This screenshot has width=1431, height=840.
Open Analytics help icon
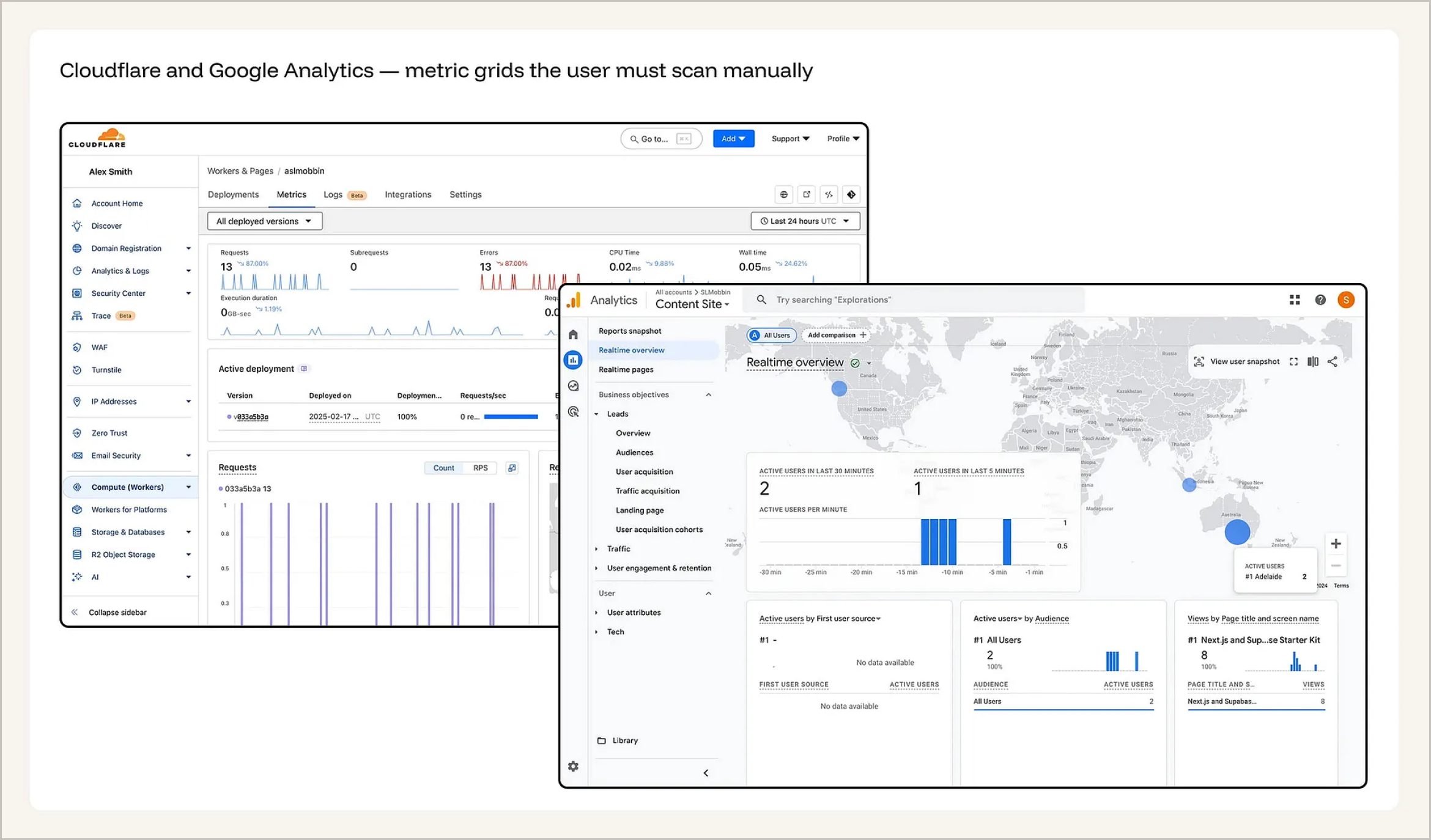point(1320,300)
